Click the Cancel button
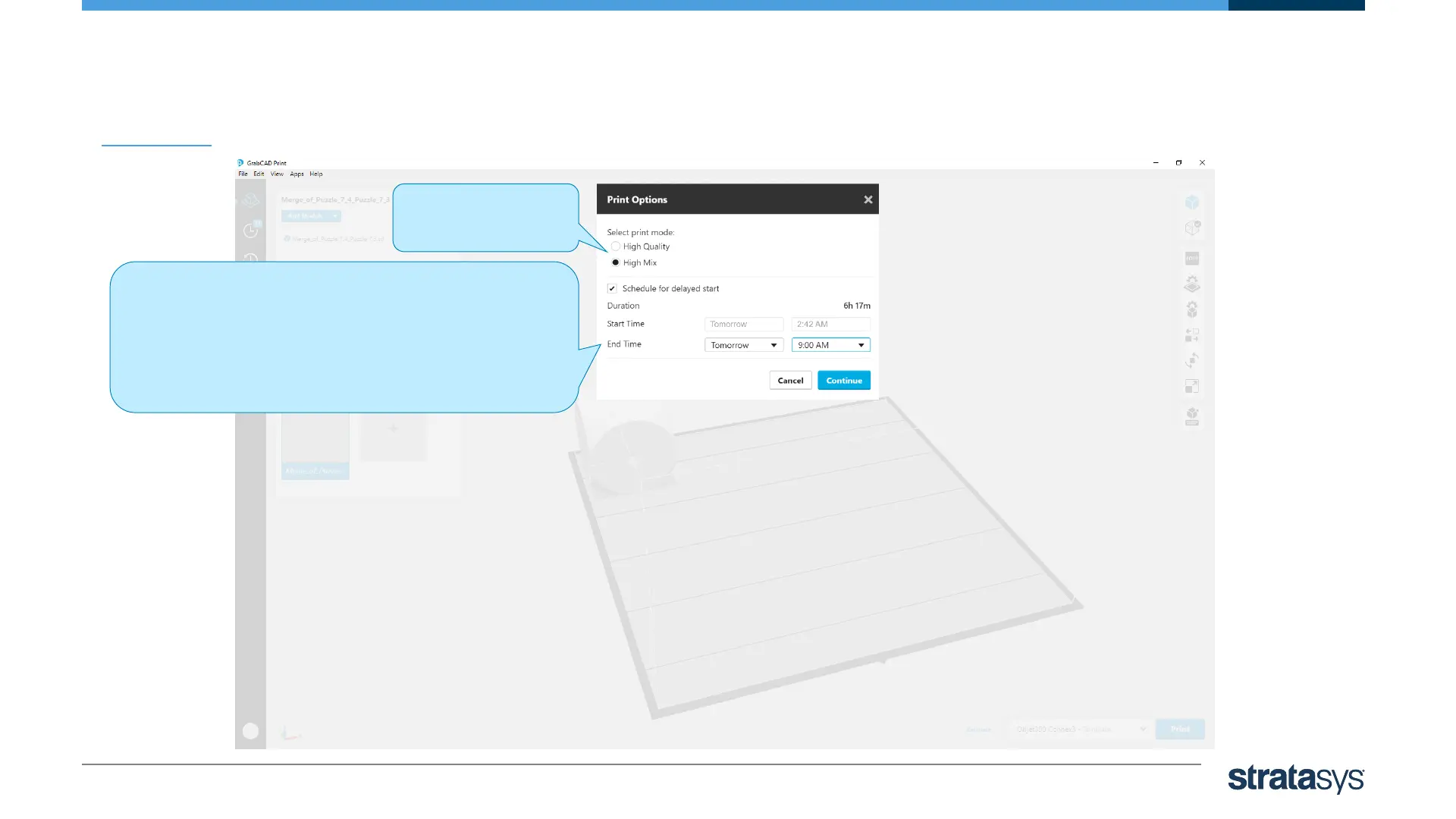 790,381
